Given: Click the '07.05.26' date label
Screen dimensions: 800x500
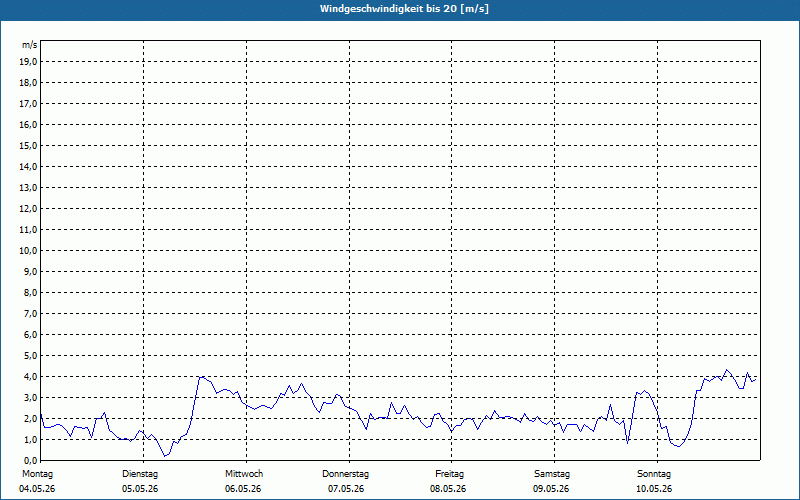Looking at the screenshot, I should click(346, 489).
